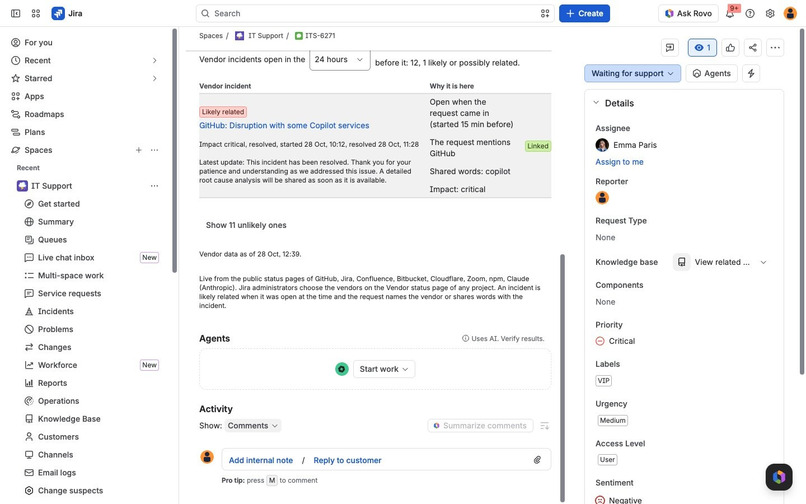This screenshot has width=806, height=504.
Task: Show 11 unlikely vendor incidents
Action: click(x=246, y=225)
